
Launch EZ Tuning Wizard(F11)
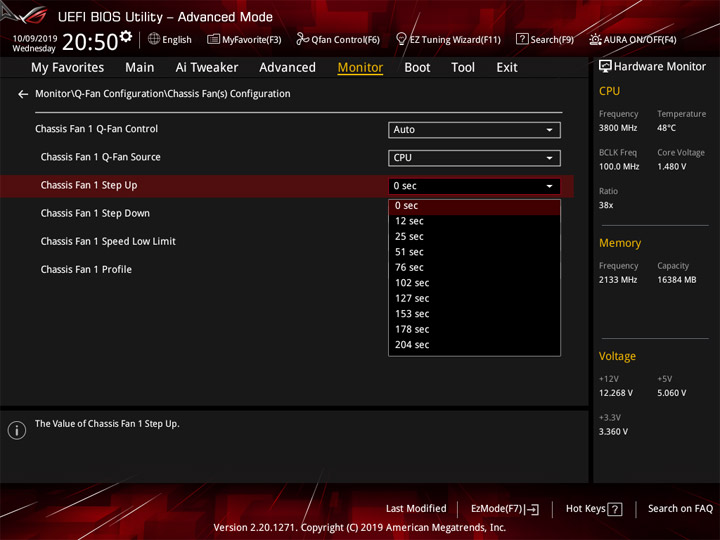pyautogui.click(x=448, y=39)
